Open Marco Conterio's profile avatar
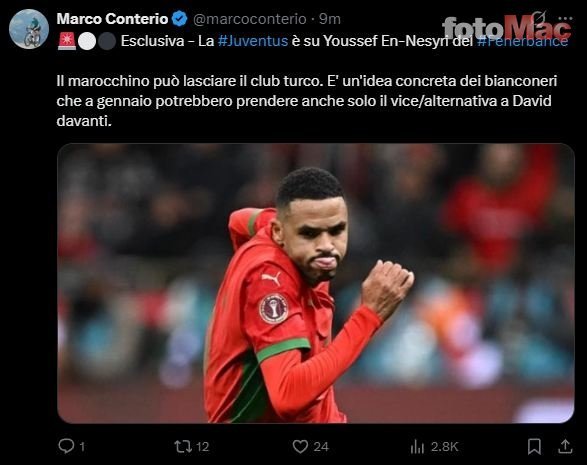 coord(29,29)
